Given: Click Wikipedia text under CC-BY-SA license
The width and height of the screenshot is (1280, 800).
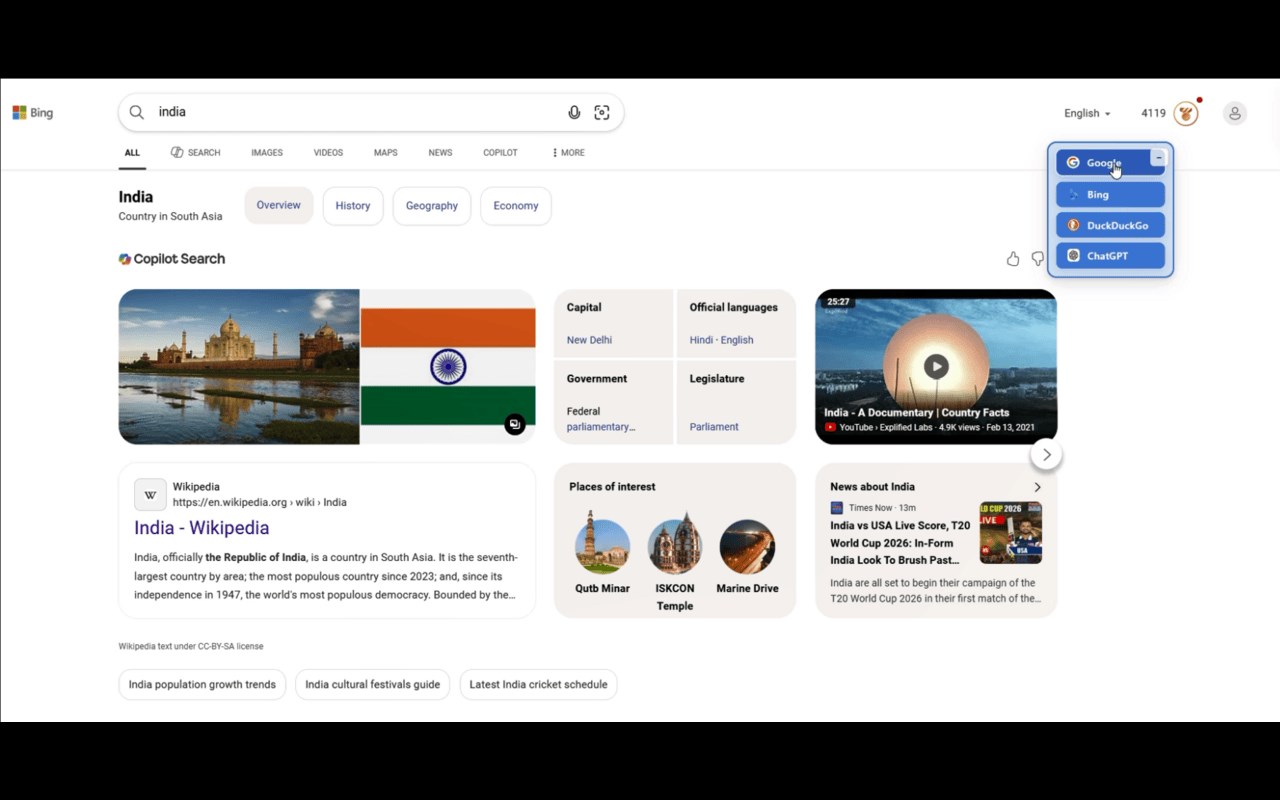Looking at the screenshot, I should (191, 647).
